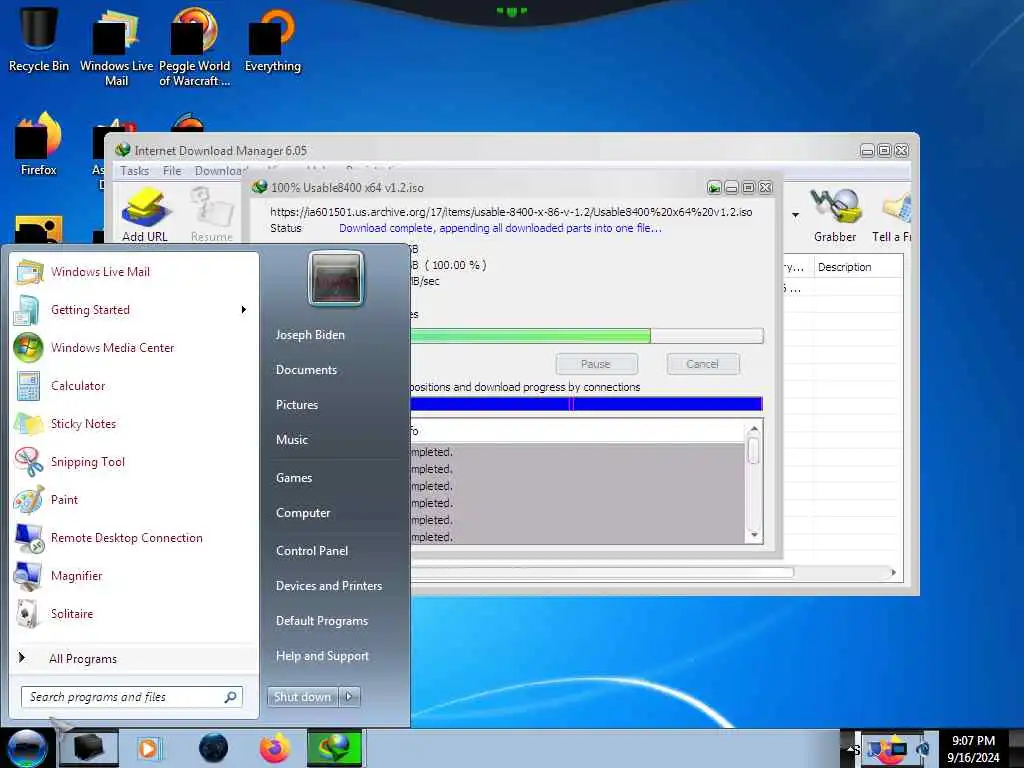This screenshot has width=1024, height=768.
Task: Open Windows Live Mail desktop icon
Action: pos(116,46)
